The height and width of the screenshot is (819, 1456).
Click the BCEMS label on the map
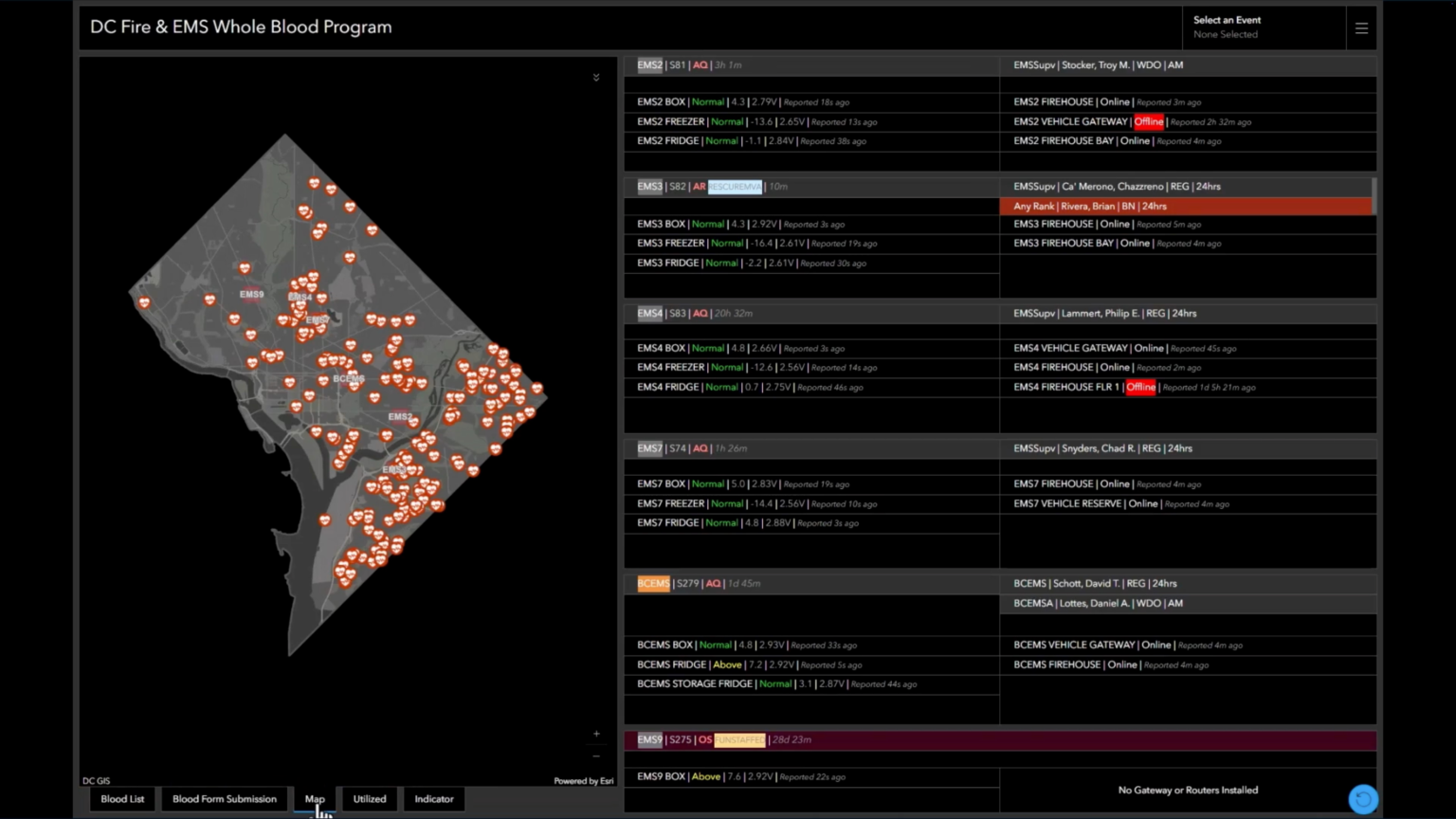coord(348,378)
